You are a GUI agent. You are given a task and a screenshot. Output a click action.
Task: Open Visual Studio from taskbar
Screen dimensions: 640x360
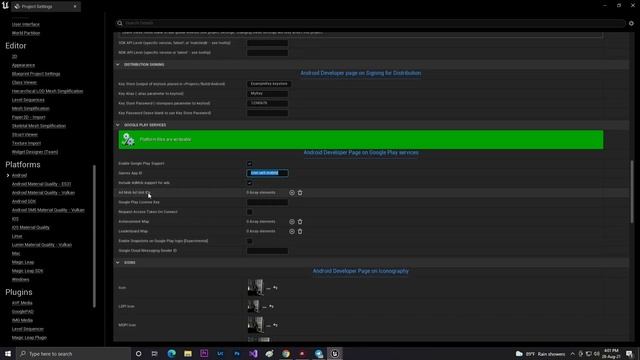[253, 353]
